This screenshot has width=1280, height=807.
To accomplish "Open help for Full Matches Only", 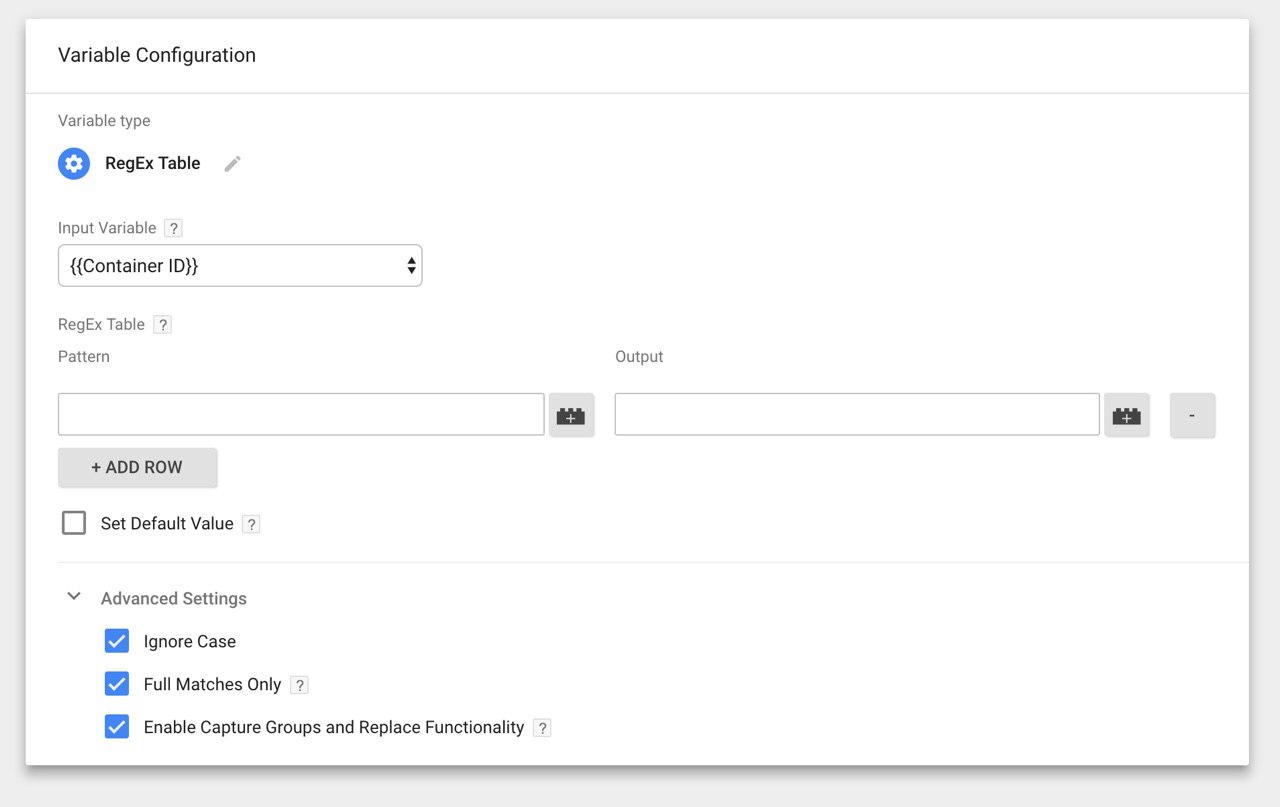I will pos(299,685).
